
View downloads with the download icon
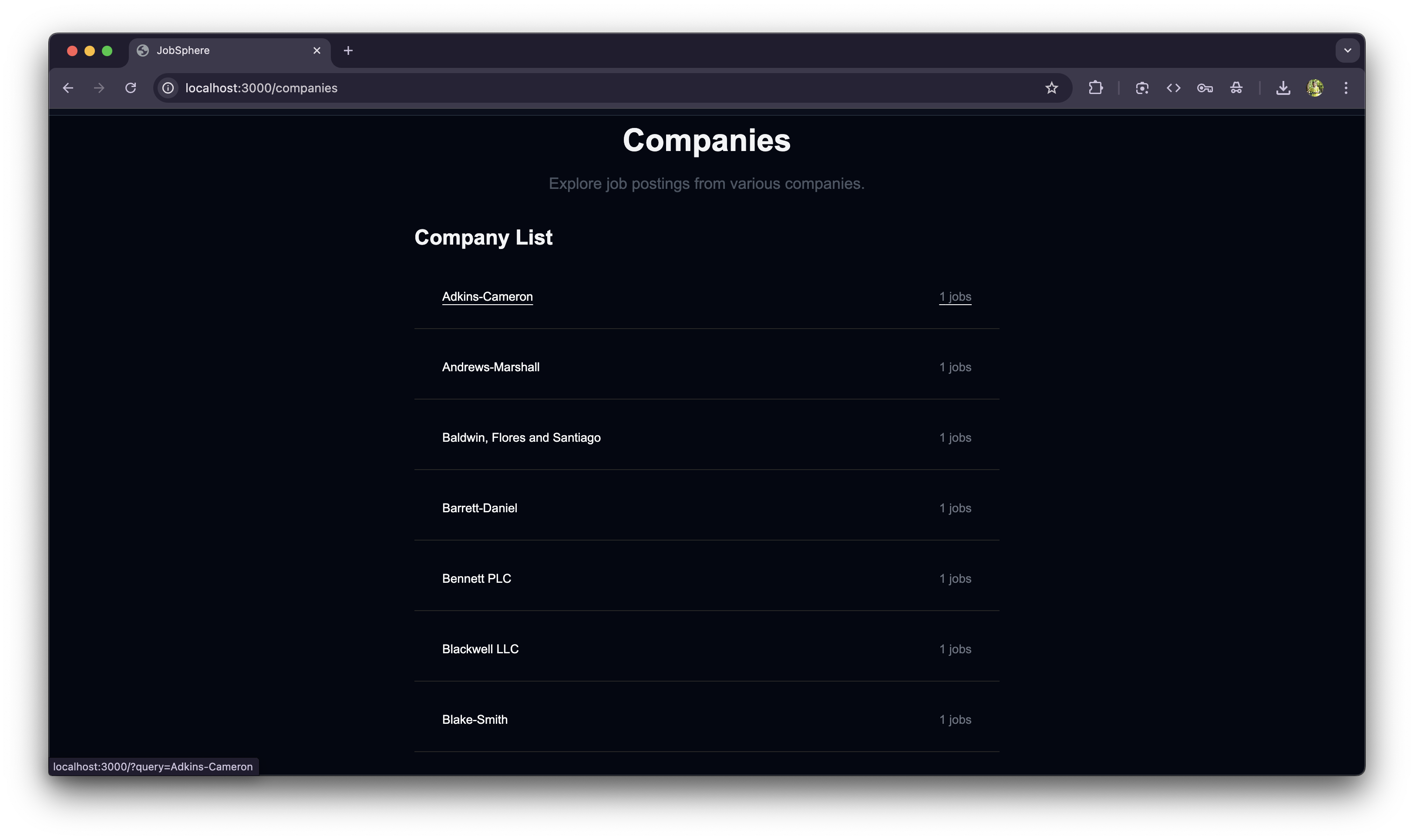pyautogui.click(x=1283, y=88)
